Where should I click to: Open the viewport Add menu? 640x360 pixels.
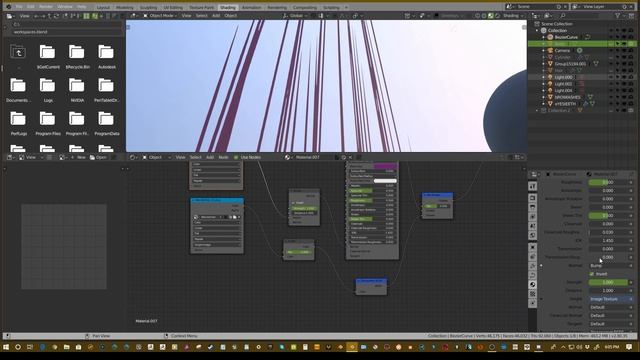[216, 16]
